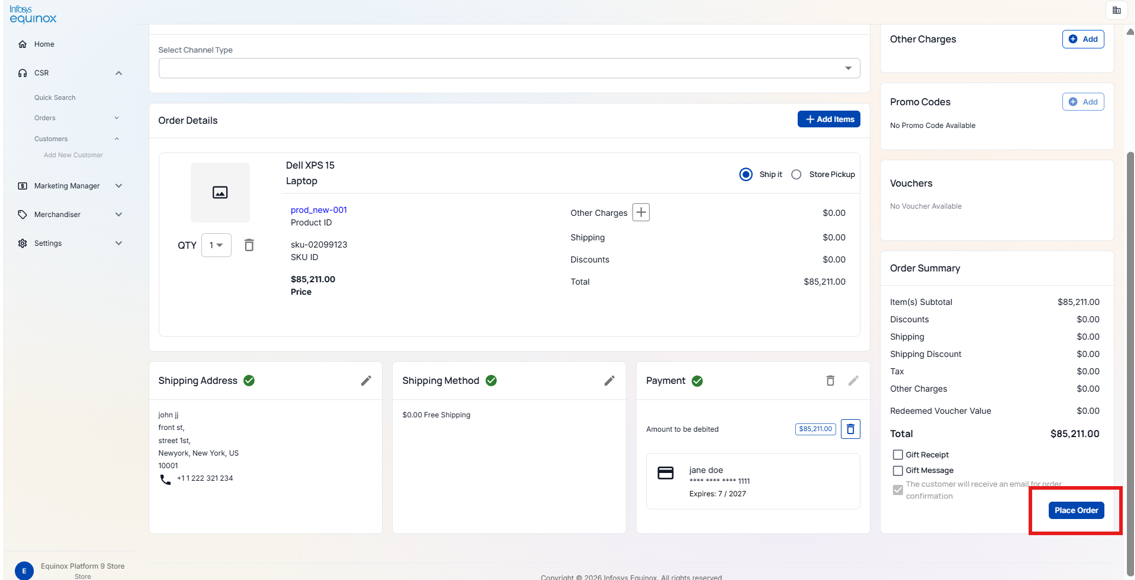The image size is (1135, 580).
Task: Click the No Promo Code Available text
Action: [x=933, y=125]
